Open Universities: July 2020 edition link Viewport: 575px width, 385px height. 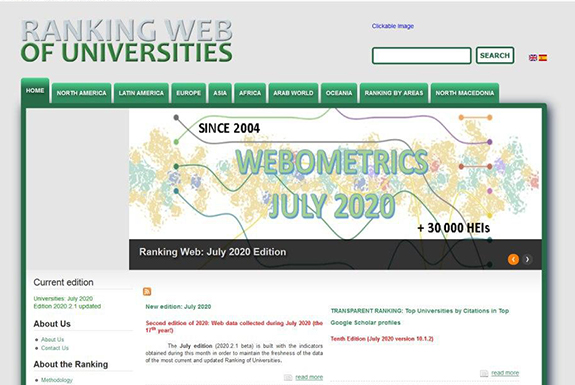63,298
